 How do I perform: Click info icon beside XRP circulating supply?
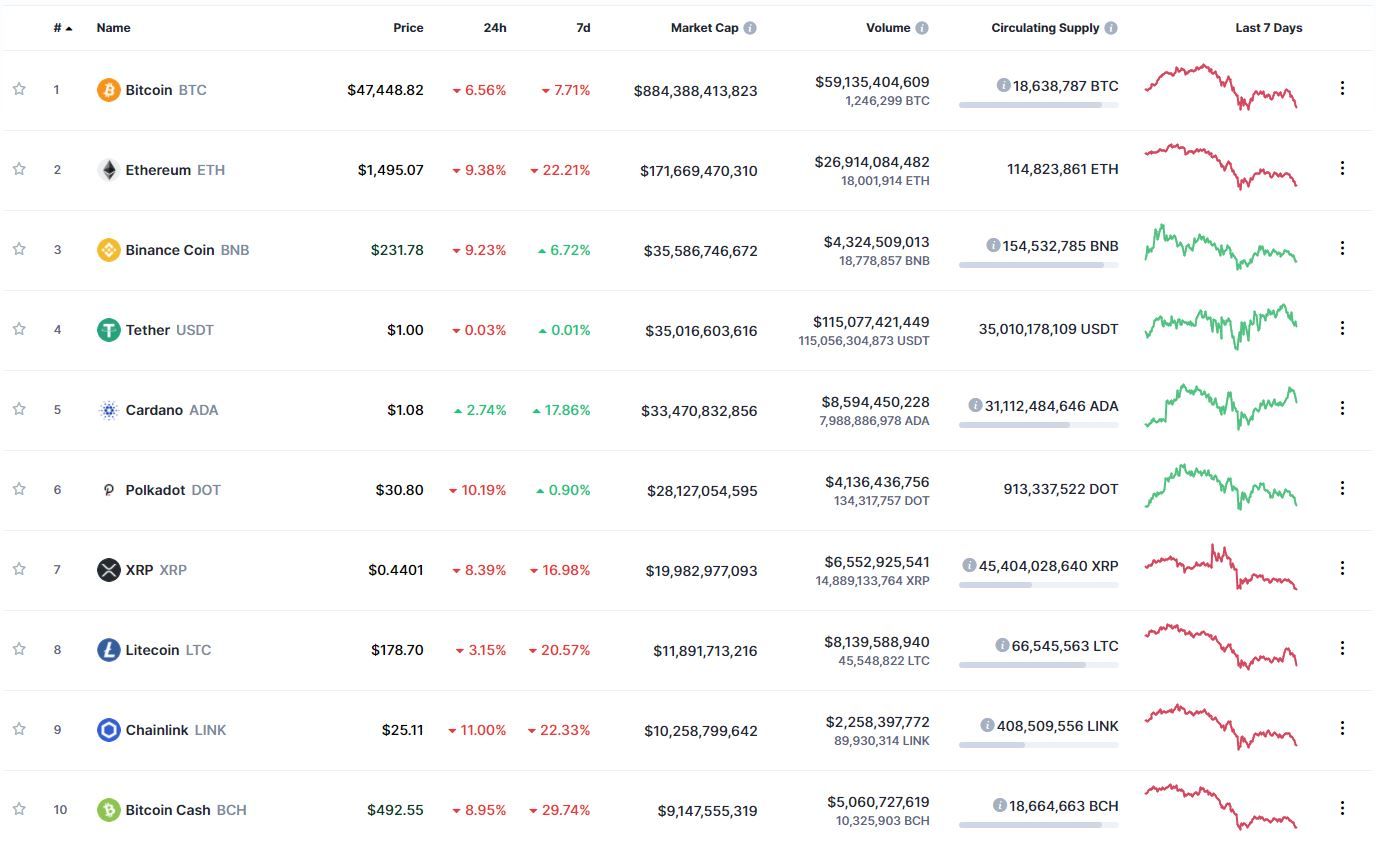tap(969, 565)
